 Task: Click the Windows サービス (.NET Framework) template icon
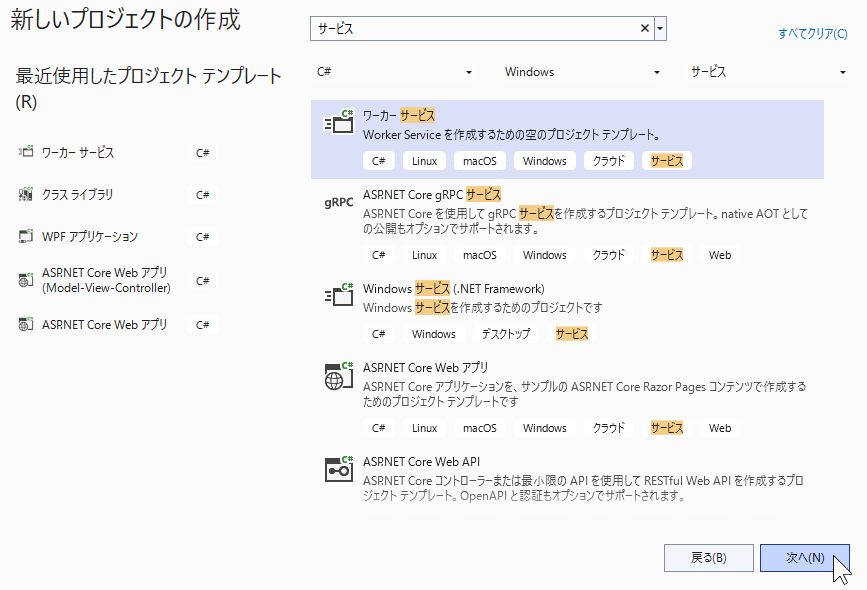click(338, 294)
